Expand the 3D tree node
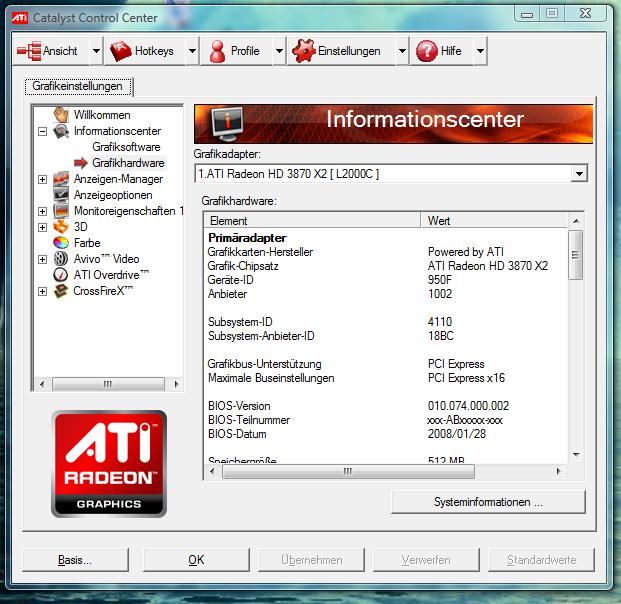 [x=42, y=227]
